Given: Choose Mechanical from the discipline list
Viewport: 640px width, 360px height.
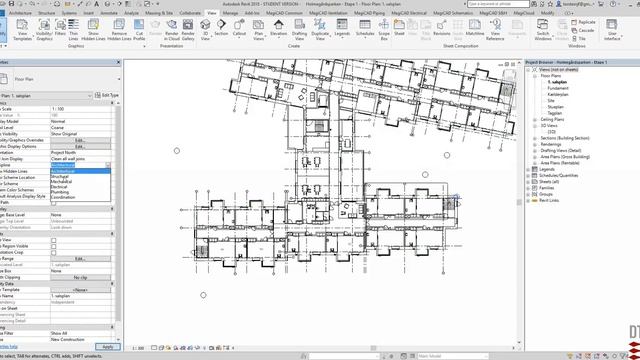Looking at the screenshot, I should click(80, 182).
